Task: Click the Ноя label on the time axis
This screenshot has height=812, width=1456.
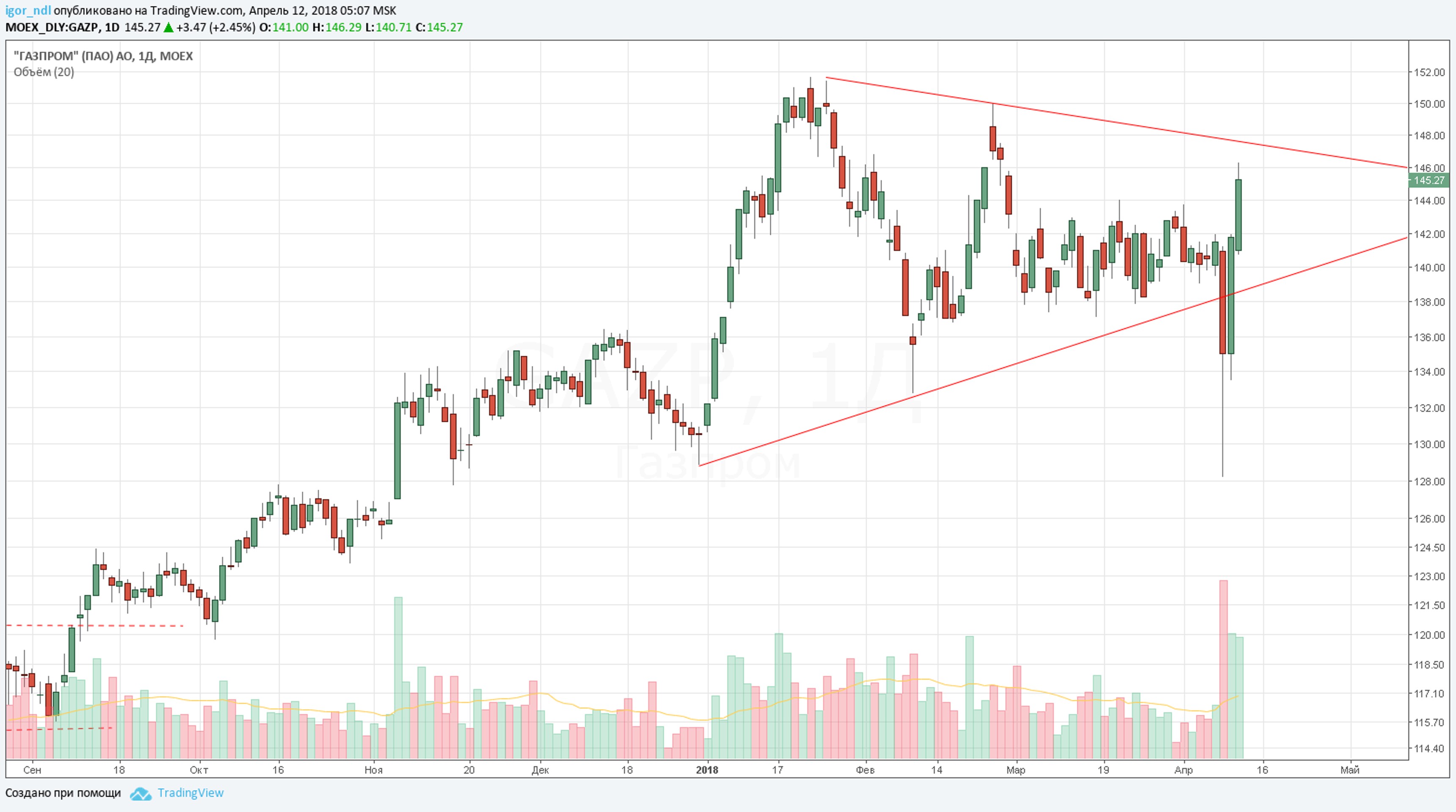Action: [x=373, y=770]
